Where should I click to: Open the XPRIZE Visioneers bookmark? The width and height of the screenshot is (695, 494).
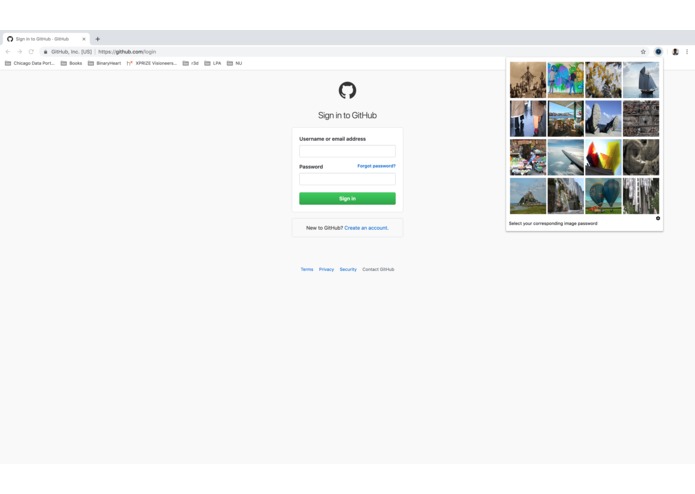(152, 63)
